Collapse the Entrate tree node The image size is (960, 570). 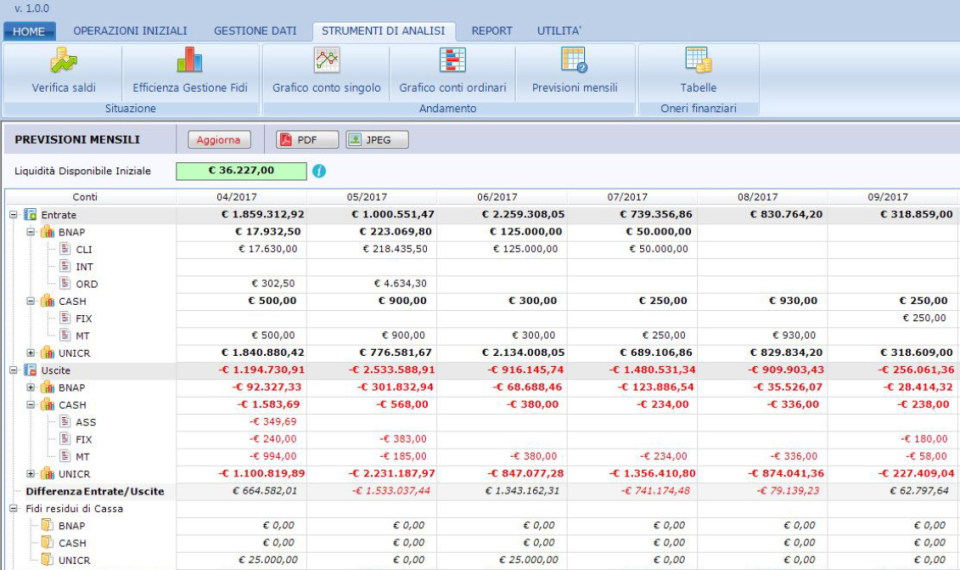tap(14, 215)
